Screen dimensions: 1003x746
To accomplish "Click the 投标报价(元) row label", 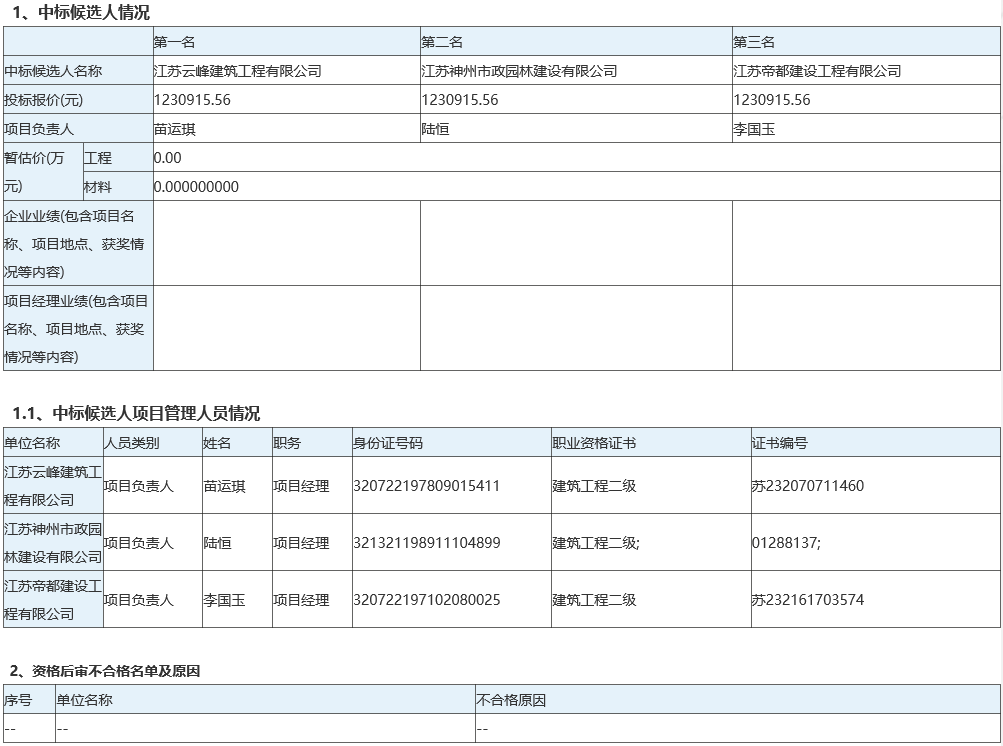I will point(43,100).
